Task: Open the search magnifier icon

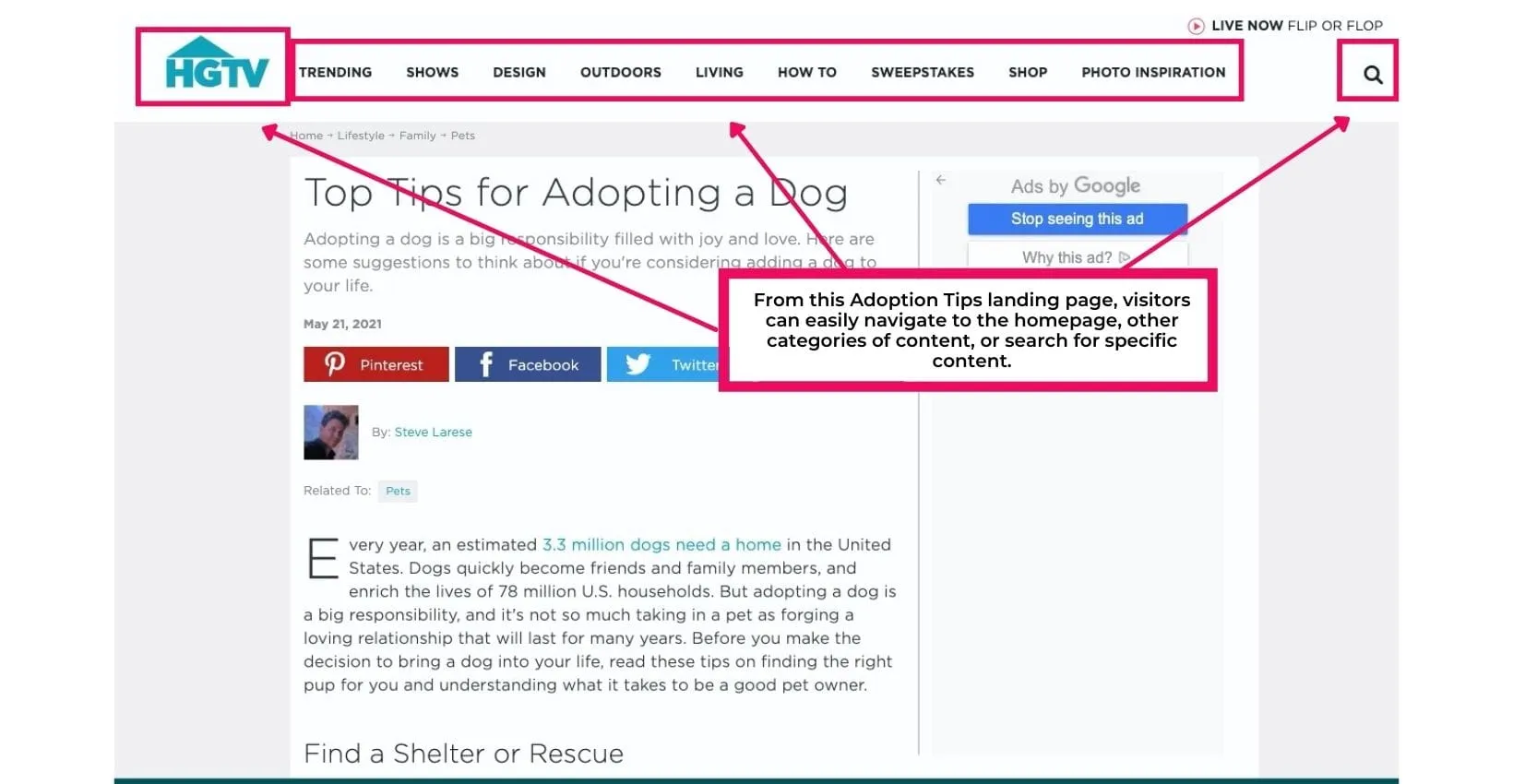Action: (x=1372, y=75)
